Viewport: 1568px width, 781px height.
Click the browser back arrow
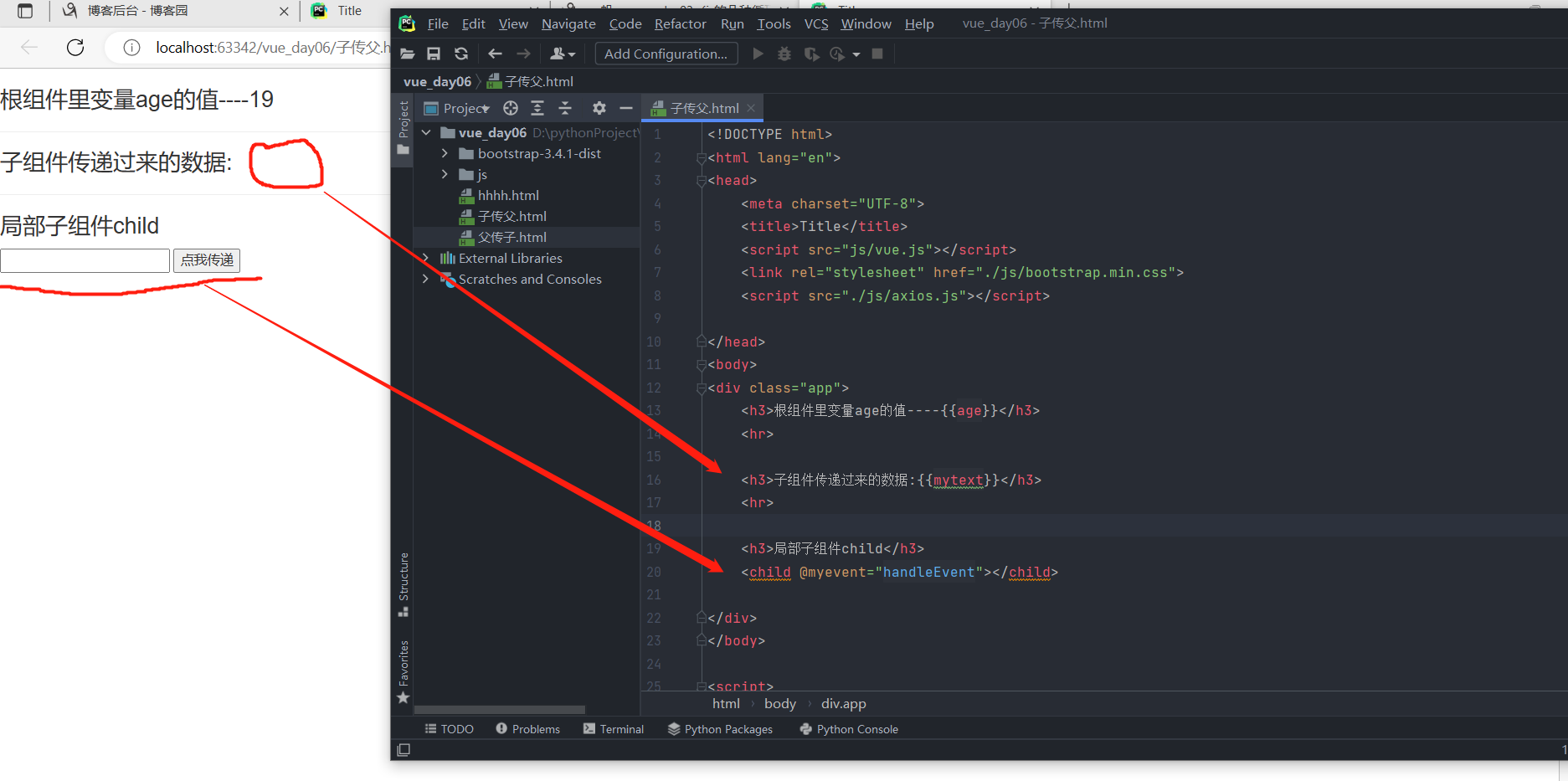(x=29, y=48)
